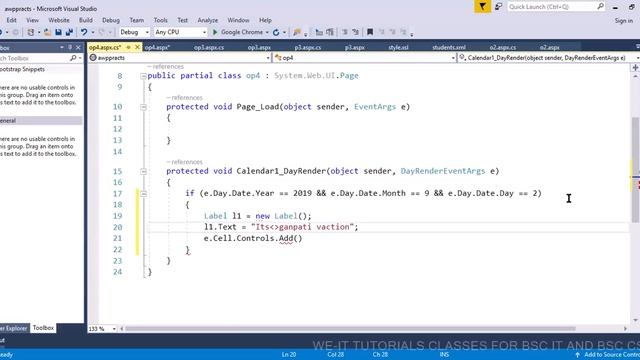Close the Toolbox panel
Image resolution: width=640 pixels, height=360 pixels.
click(x=78, y=47)
